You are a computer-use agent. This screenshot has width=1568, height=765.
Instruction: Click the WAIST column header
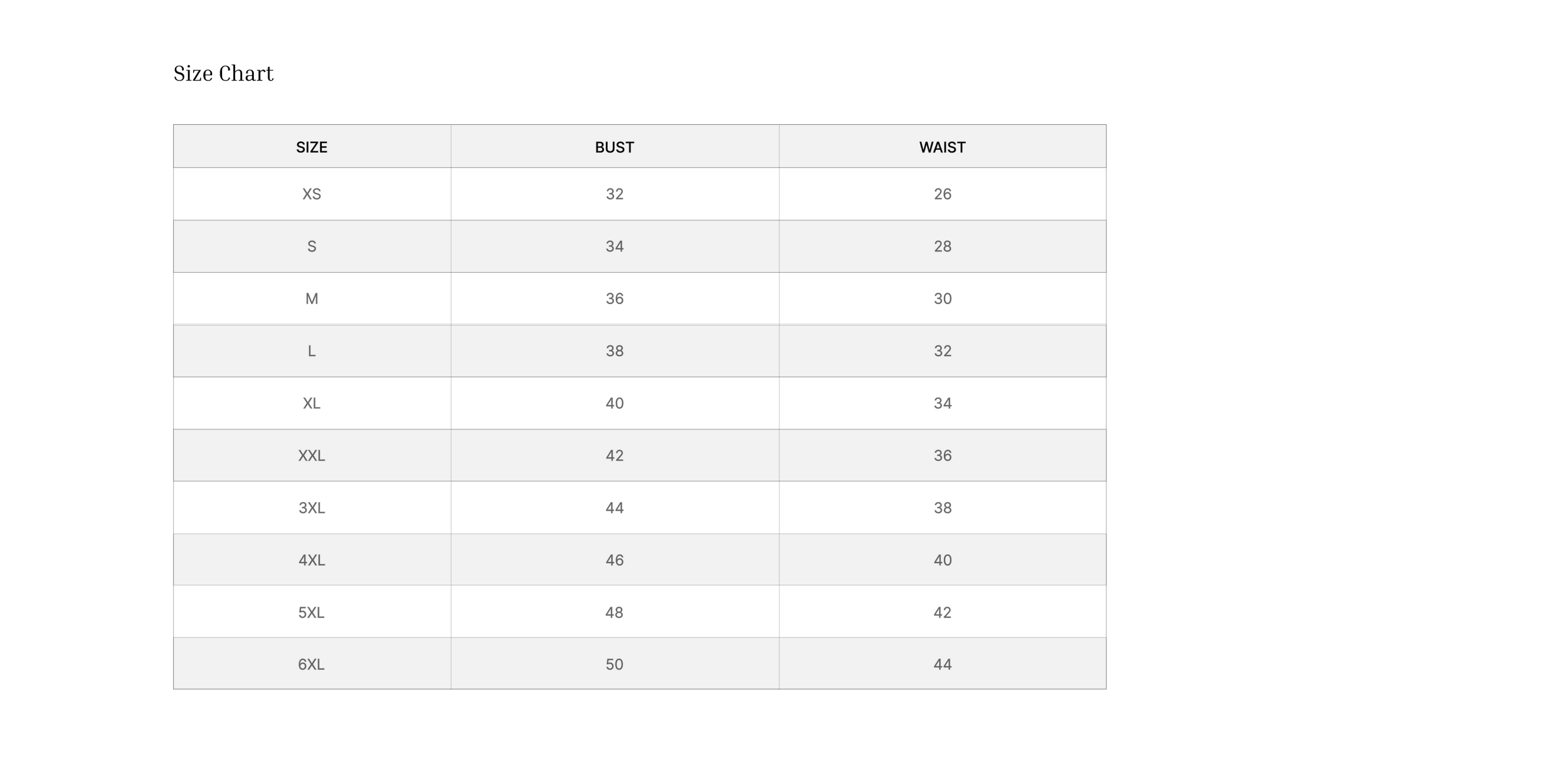(942, 147)
